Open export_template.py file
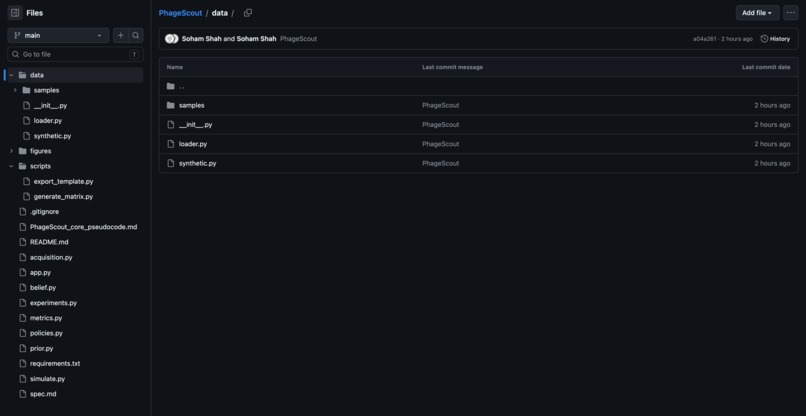Viewport: 806px width, 416px height. [x=63, y=182]
